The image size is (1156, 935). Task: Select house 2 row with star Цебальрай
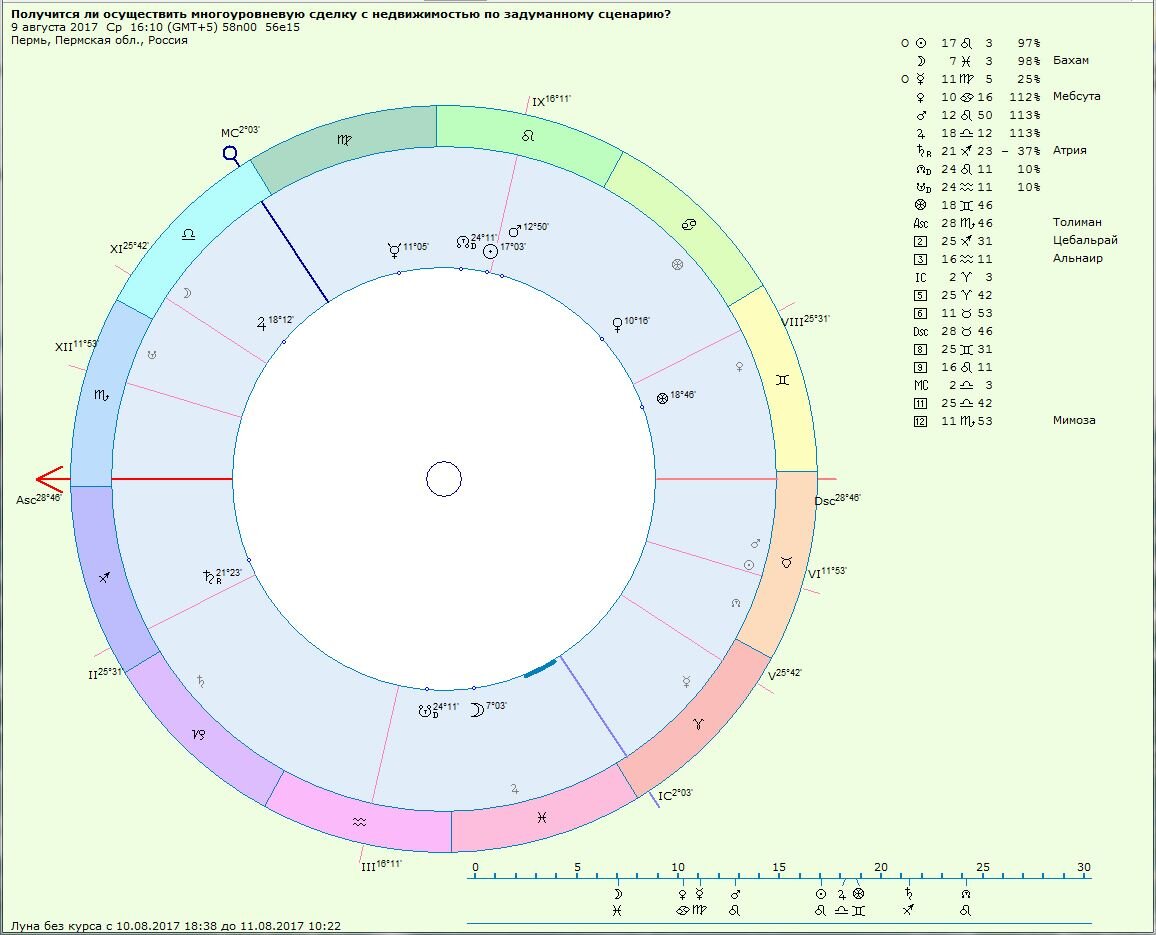1015,240
